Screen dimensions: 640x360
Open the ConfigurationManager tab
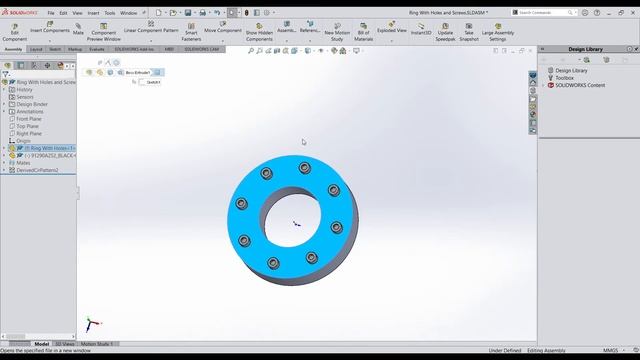(34, 65)
